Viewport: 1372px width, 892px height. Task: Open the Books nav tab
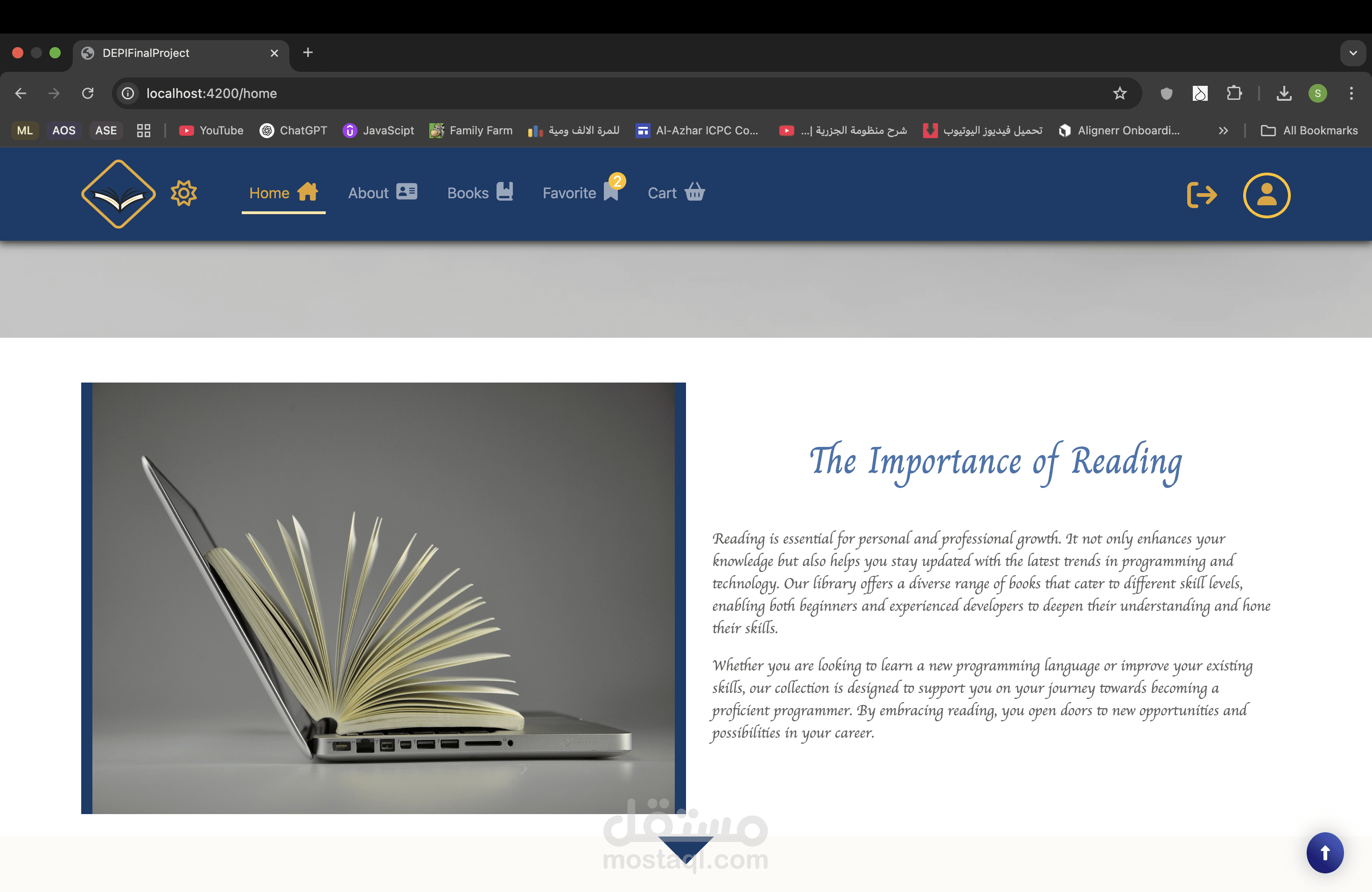480,193
